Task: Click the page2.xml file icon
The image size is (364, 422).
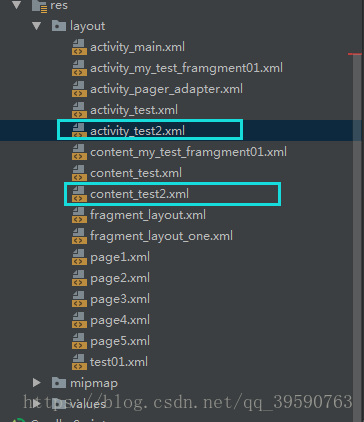Action: click(79, 278)
